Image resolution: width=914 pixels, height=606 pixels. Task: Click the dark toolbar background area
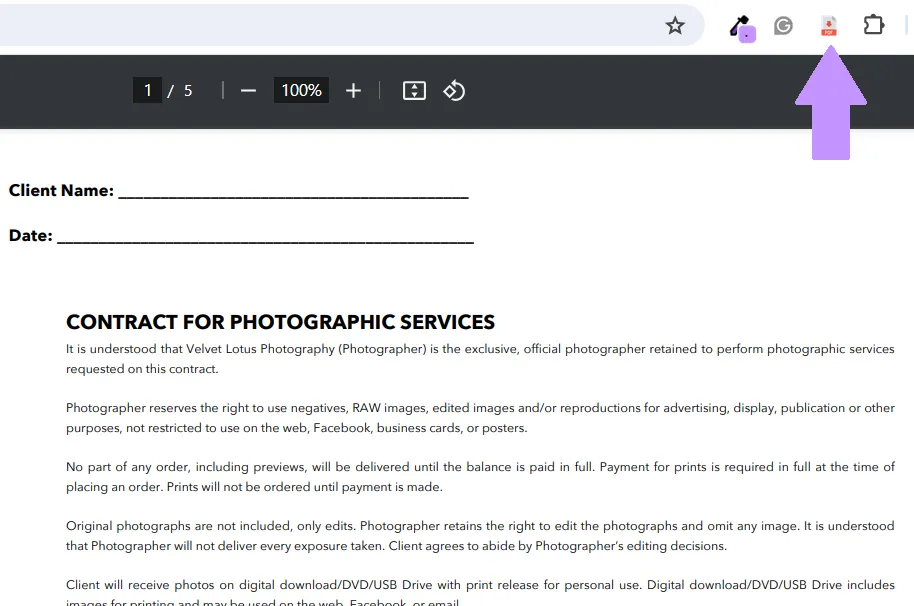pyautogui.click(x=600, y=90)
